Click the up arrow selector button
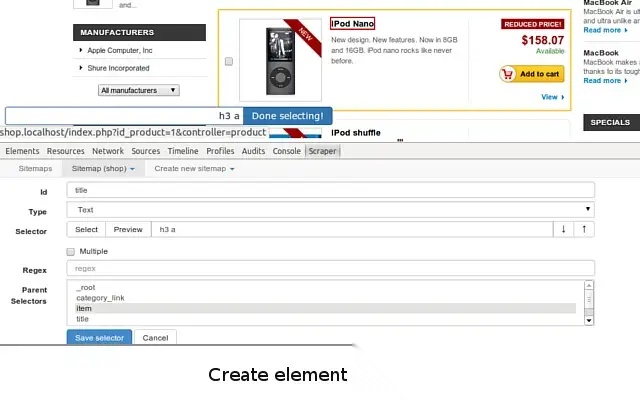 [584, 229]
